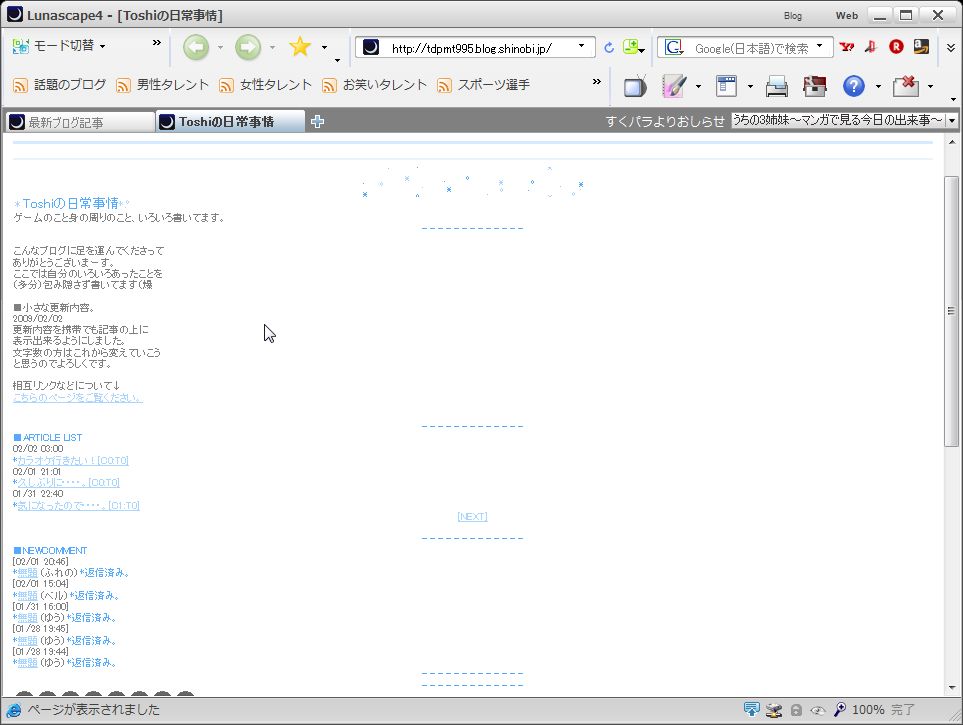The width and height of the screenshot is (963, 725).
Task: Switch to the 最新ブログ記事 tab
Action: 80,122
